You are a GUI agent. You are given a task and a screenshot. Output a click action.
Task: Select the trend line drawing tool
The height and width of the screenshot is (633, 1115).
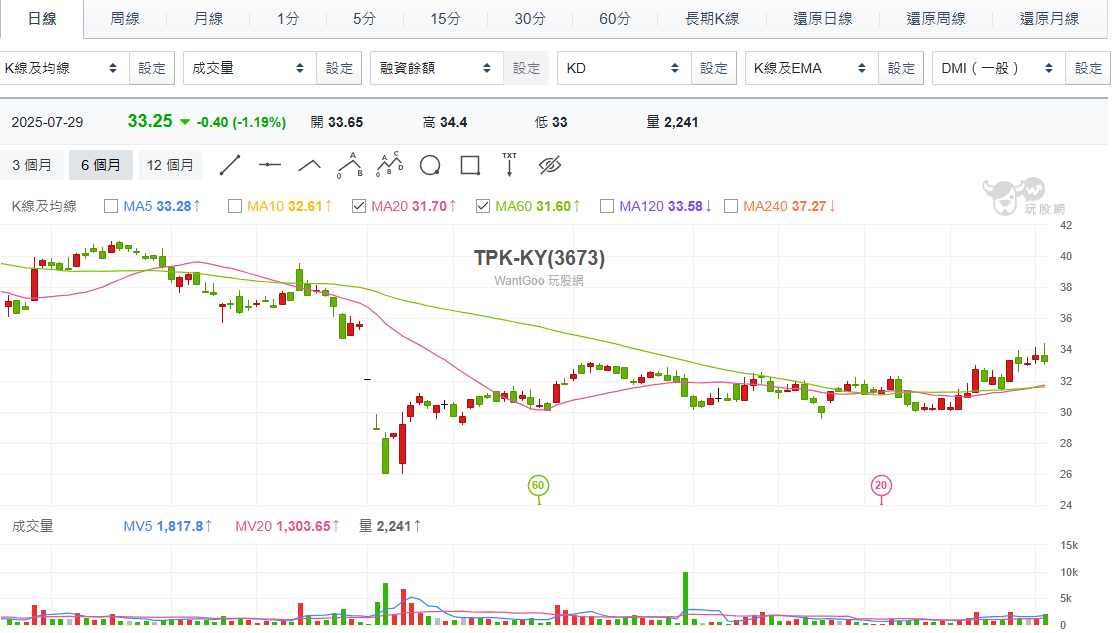[x=230, y=165]
